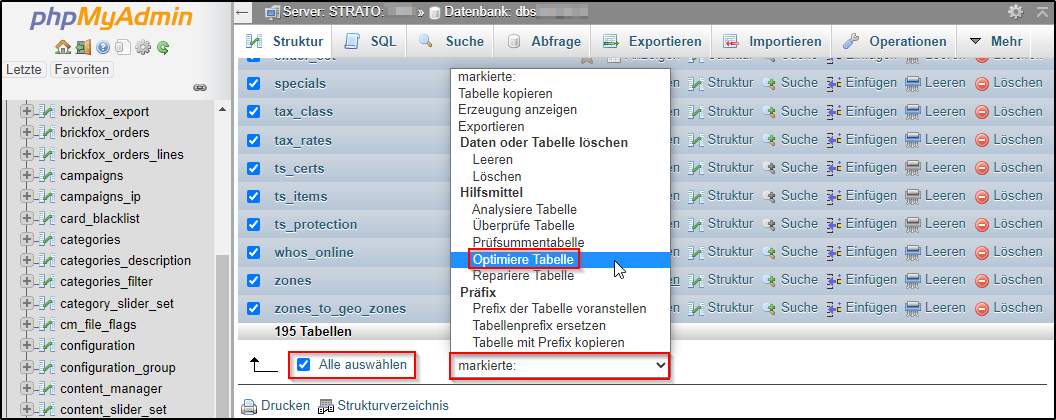Expand the cm_file_flags tree node
The image size is (1056, 420).
tap(27, 324)
